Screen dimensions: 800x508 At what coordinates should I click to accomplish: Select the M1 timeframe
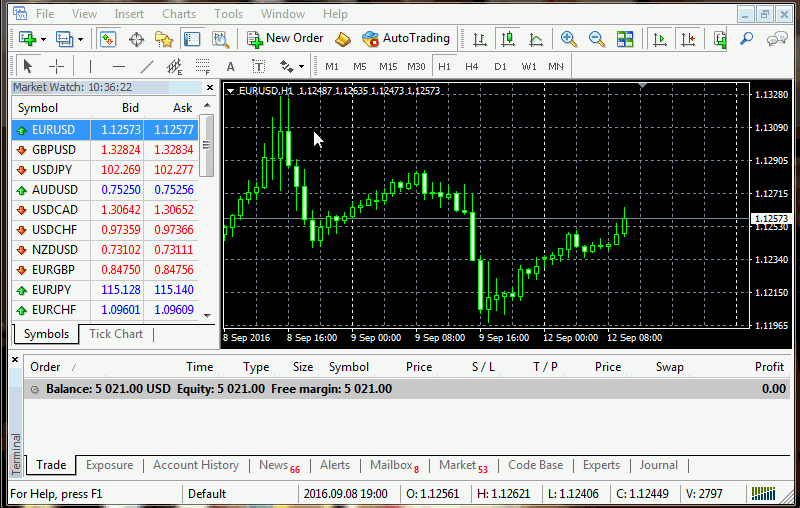coord(332,67)
